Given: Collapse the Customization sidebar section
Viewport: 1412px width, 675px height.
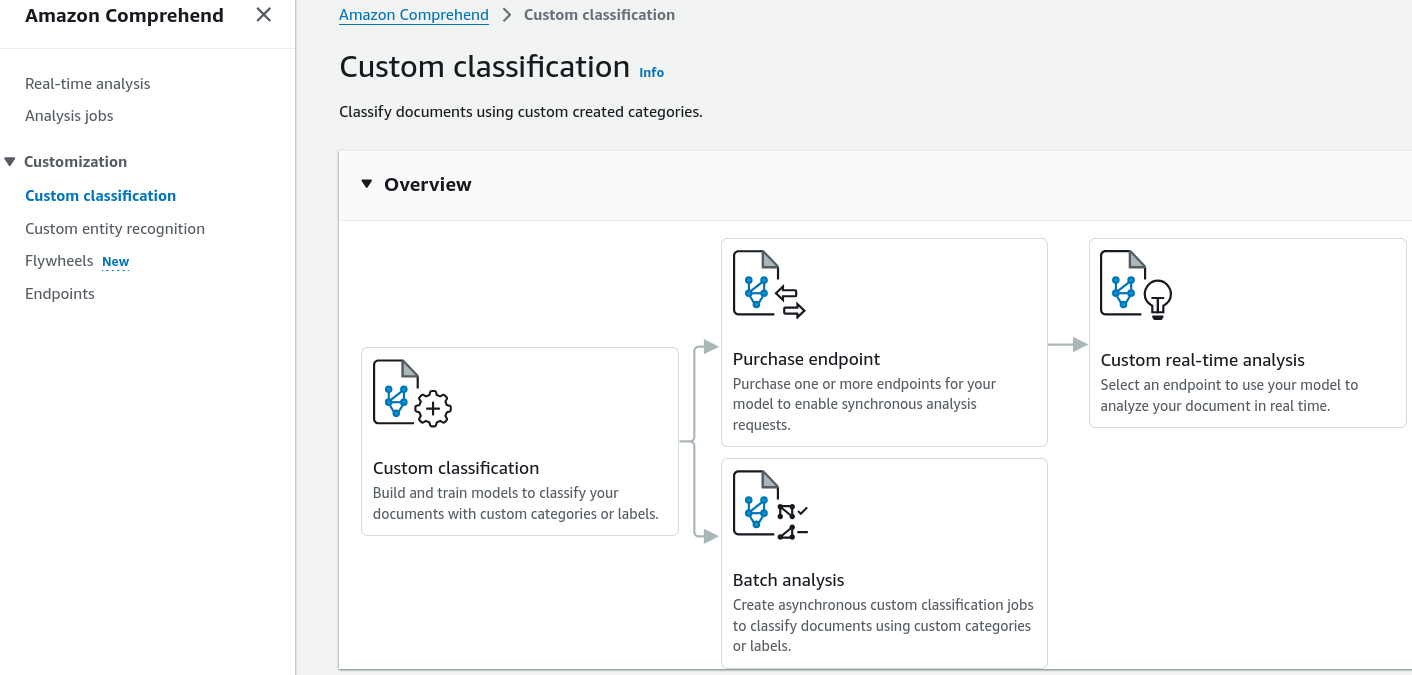Looking at the screenshot, I should [10, 161].
